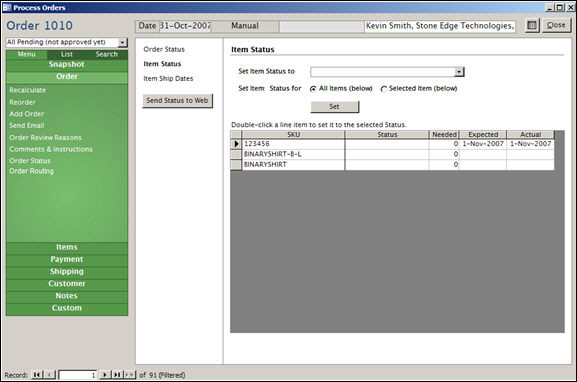Expand the Custom section
This screenshot has height=382, width=577.
tap(67, 308)
